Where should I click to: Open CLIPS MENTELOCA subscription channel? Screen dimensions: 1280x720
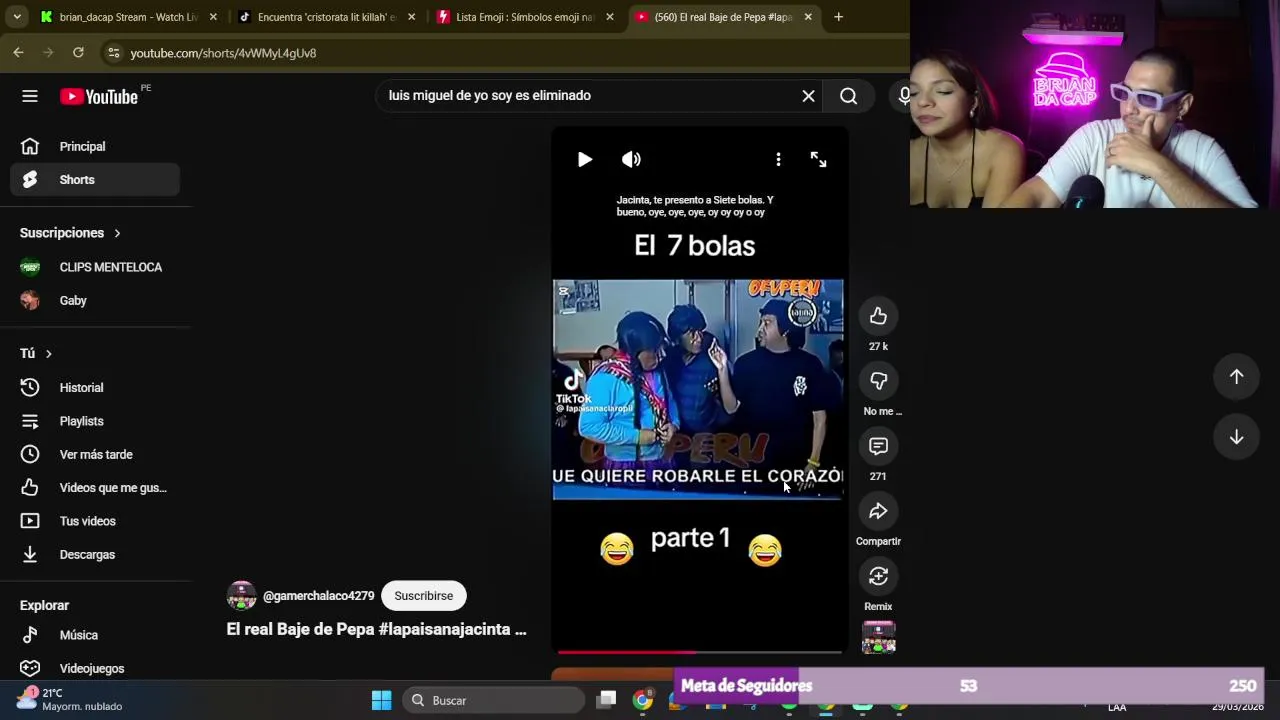[x=95, y=267]
